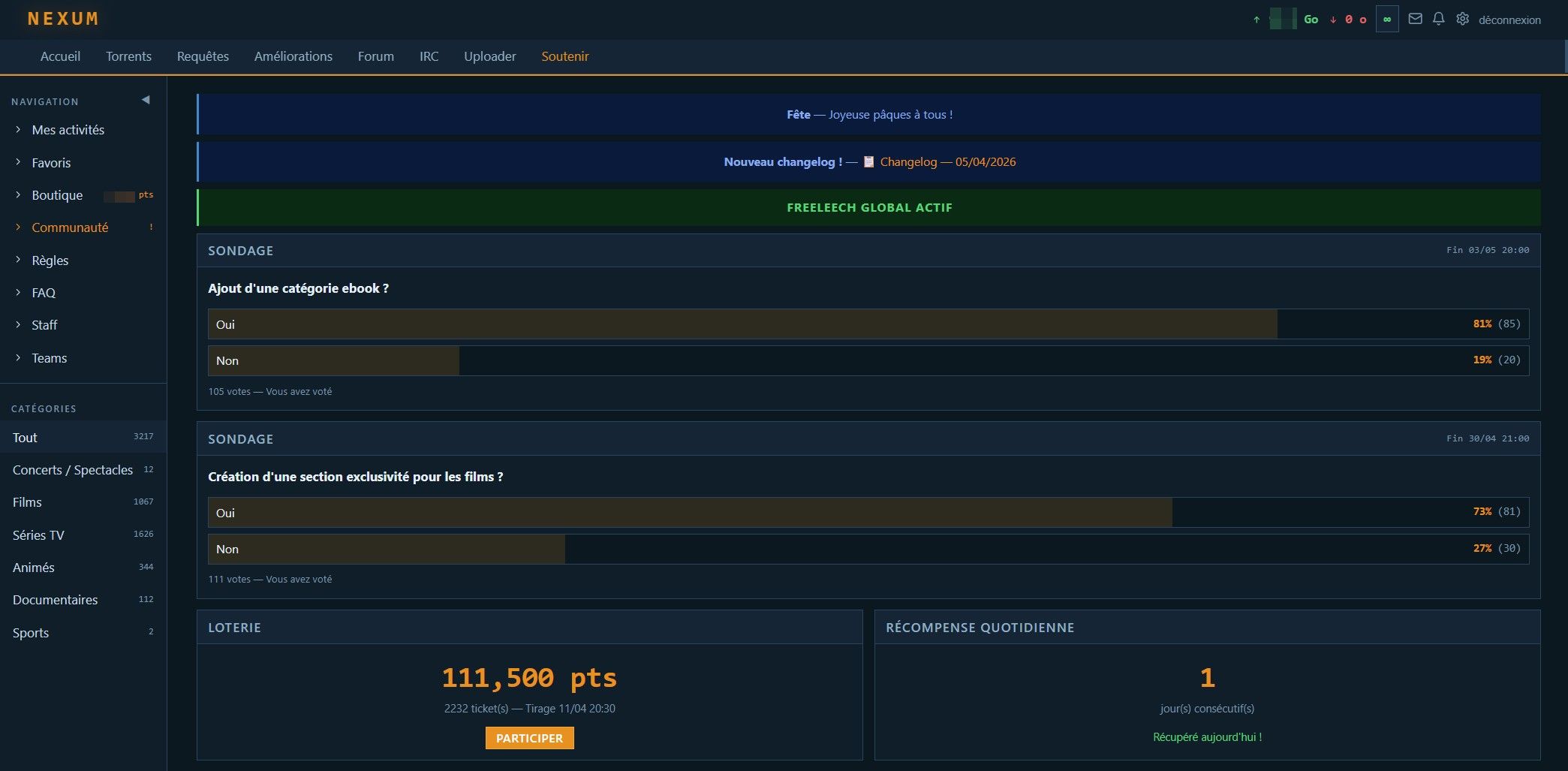Click the notifications bell icon

[1438, 20]
